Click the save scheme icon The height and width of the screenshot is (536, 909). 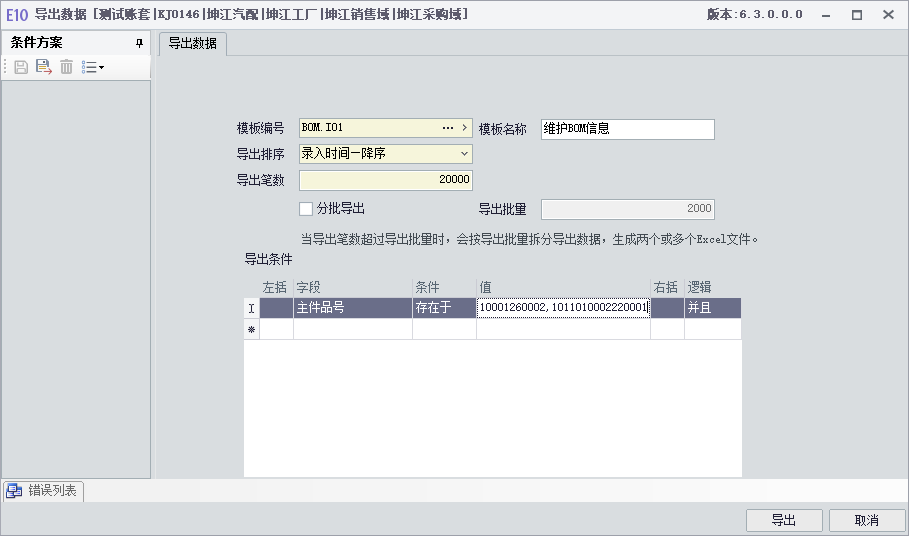[x=21, y=67]
